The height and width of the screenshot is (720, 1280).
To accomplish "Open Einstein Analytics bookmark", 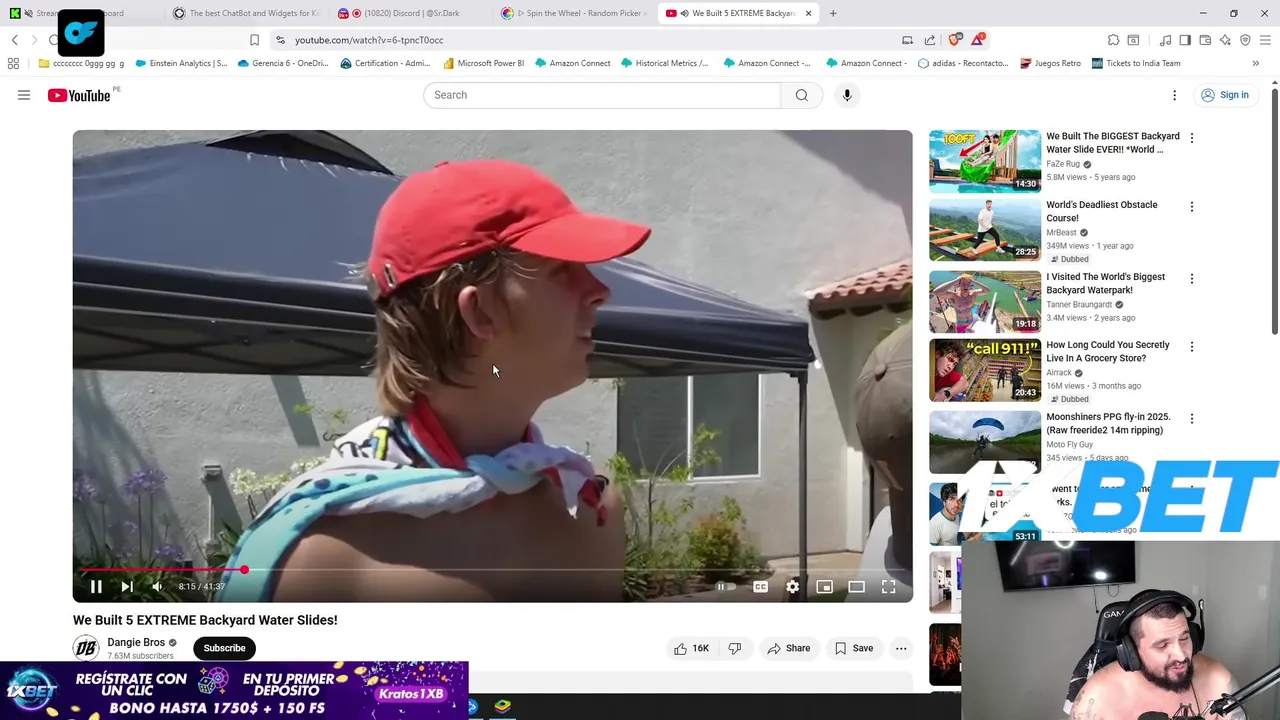I will coord(180,63).
